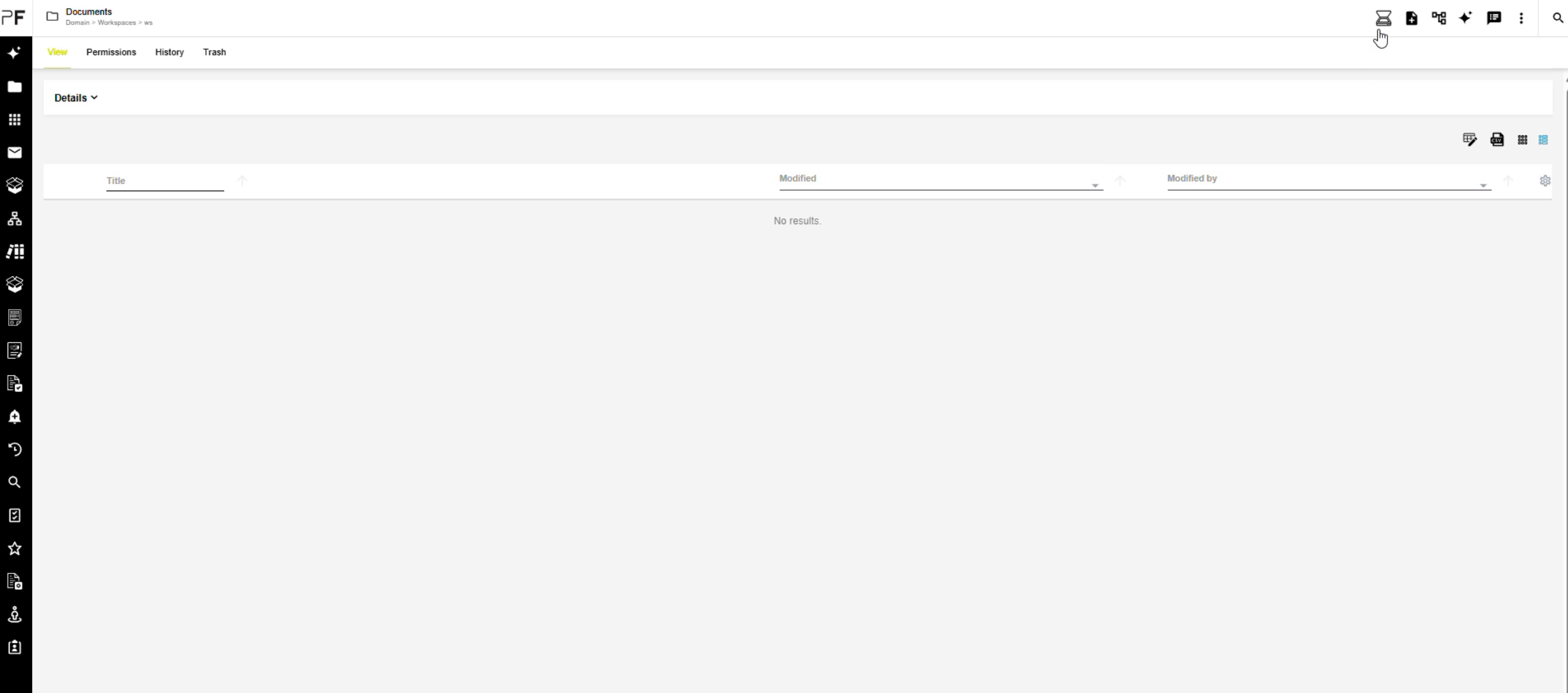Open the Modified filter dropdown

[1094, 186]
